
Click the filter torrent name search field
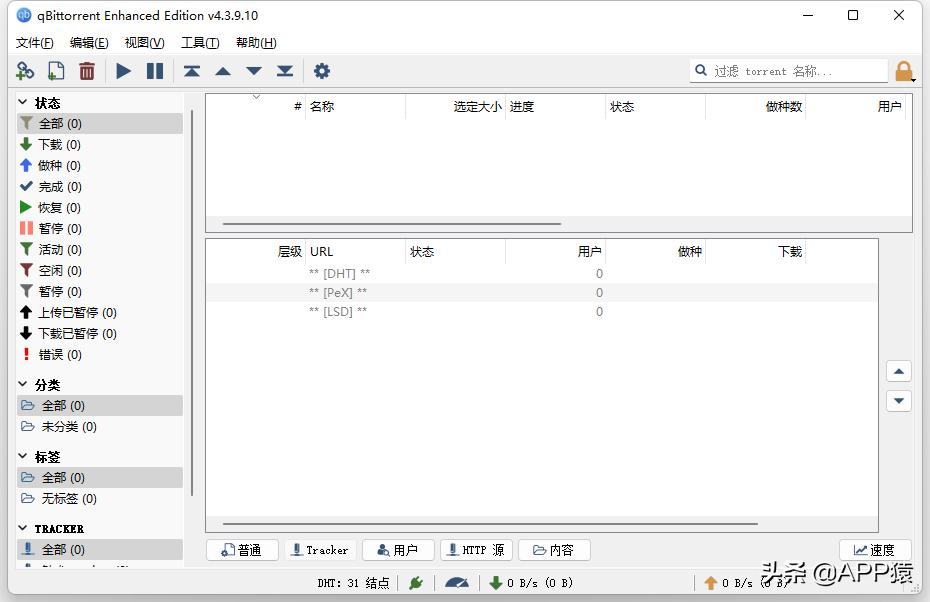tap(789, 71)
